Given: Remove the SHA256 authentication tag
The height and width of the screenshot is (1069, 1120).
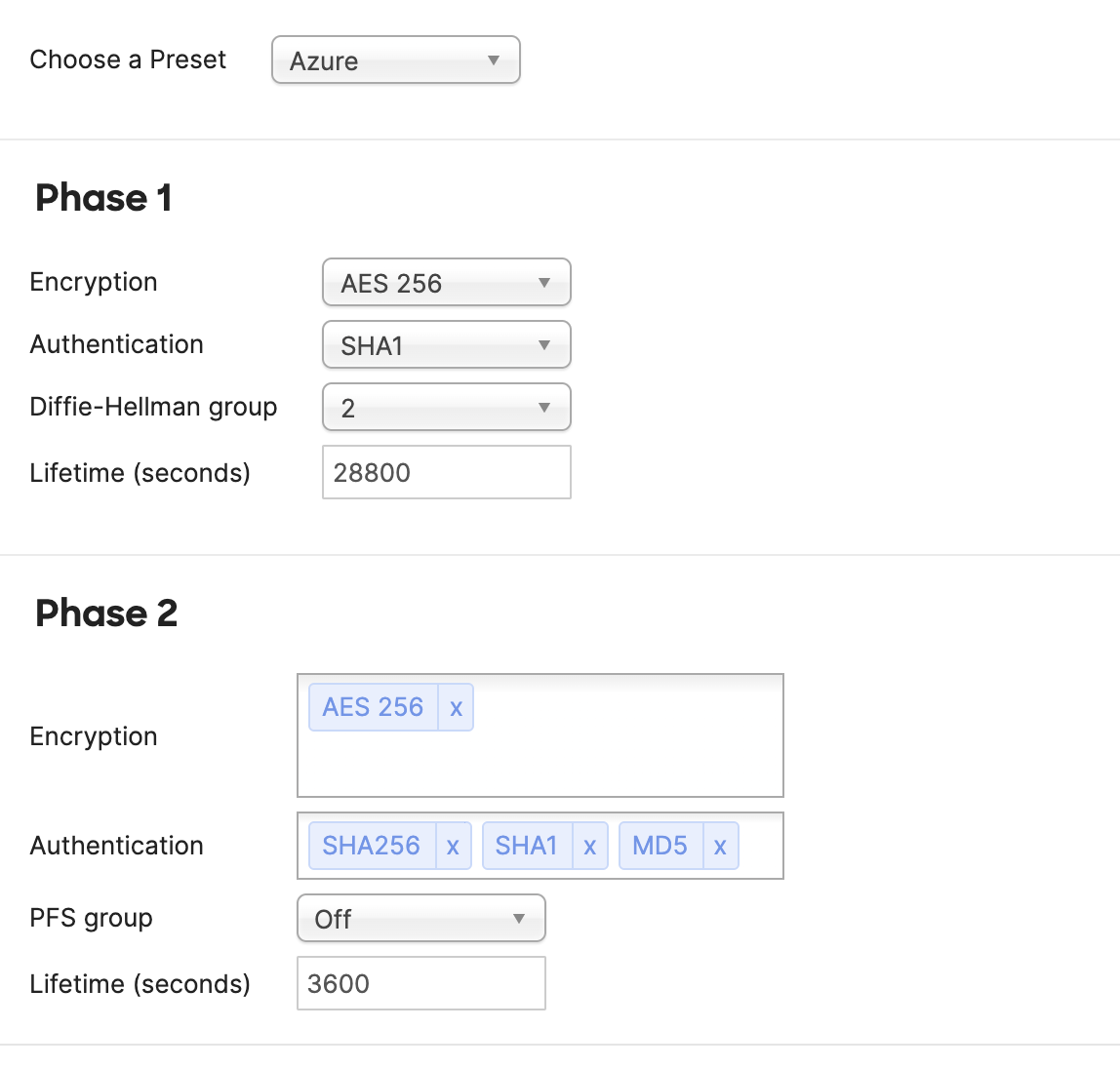Looking at the screenshot, I should coord(453,846).
